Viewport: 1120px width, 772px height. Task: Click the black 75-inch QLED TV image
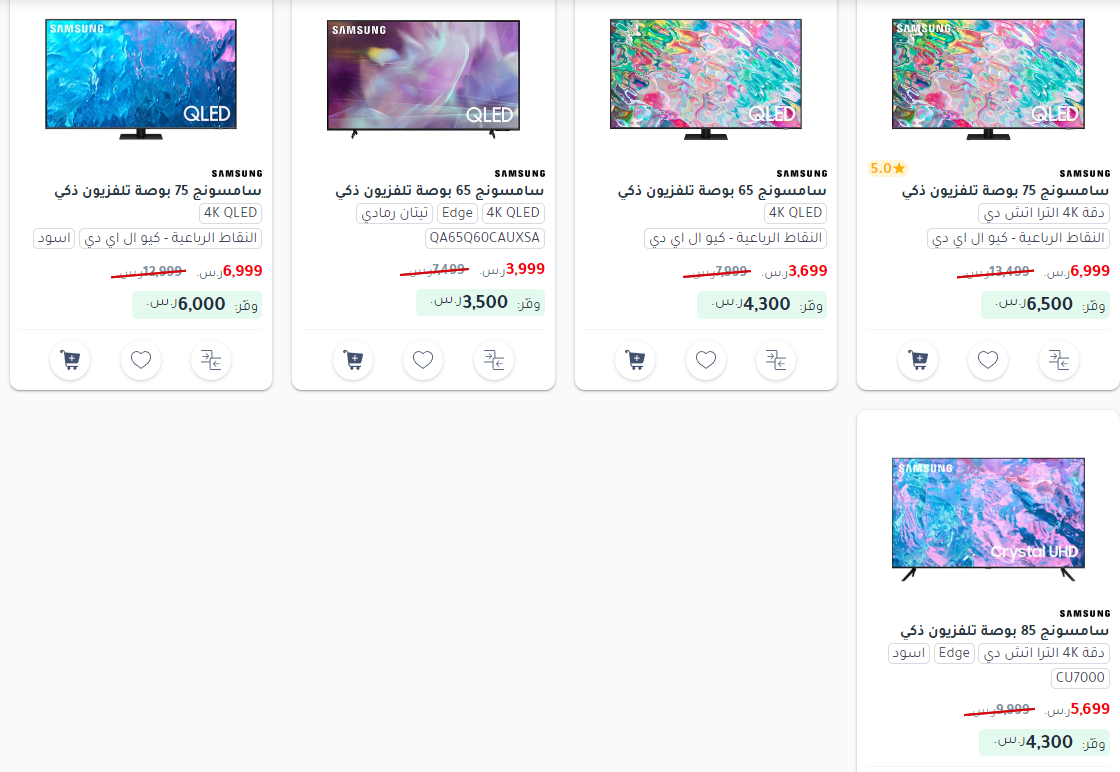pyautogui.click(x=141, y=79)
